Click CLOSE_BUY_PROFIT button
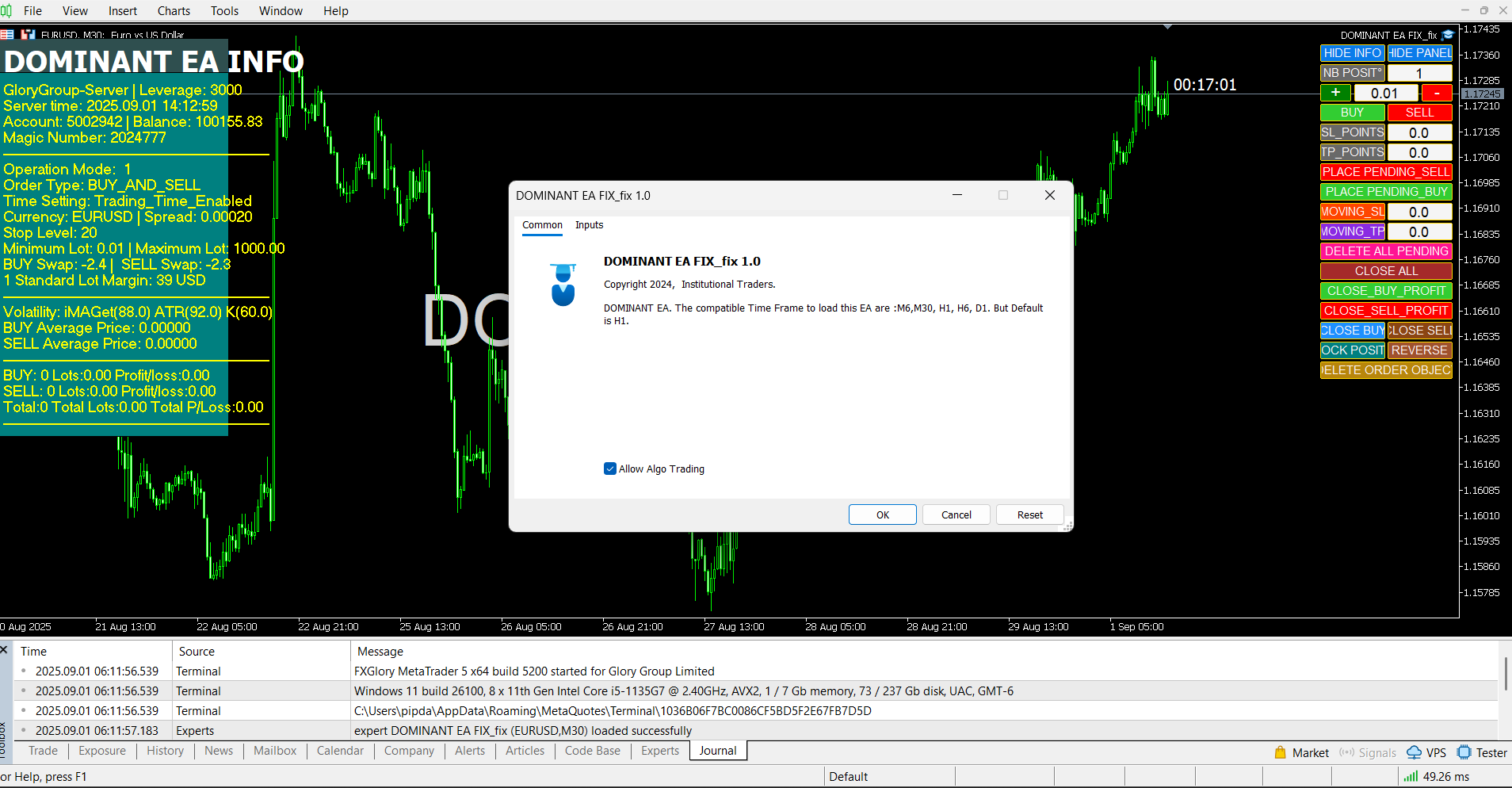This screenshot has height=788, width=1512. tap(1386, 291)
